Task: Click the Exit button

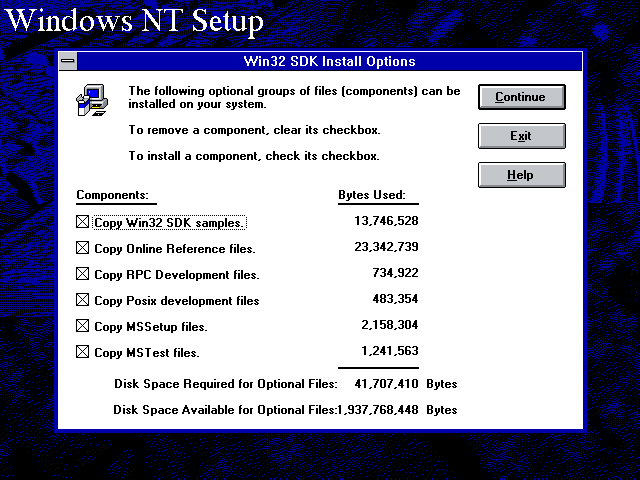Action: point(522,136)
